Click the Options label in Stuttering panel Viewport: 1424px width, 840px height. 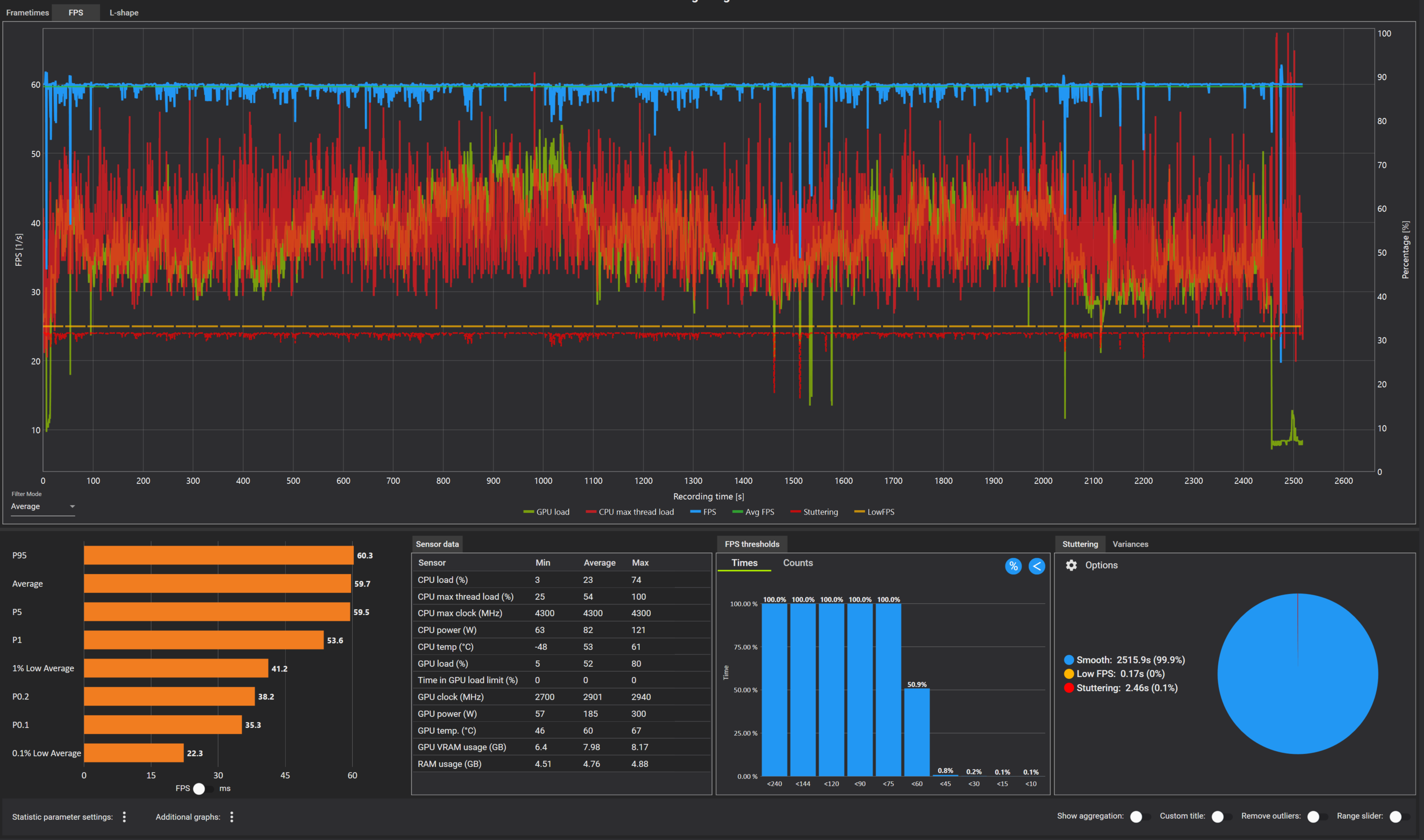[1101, 565]
